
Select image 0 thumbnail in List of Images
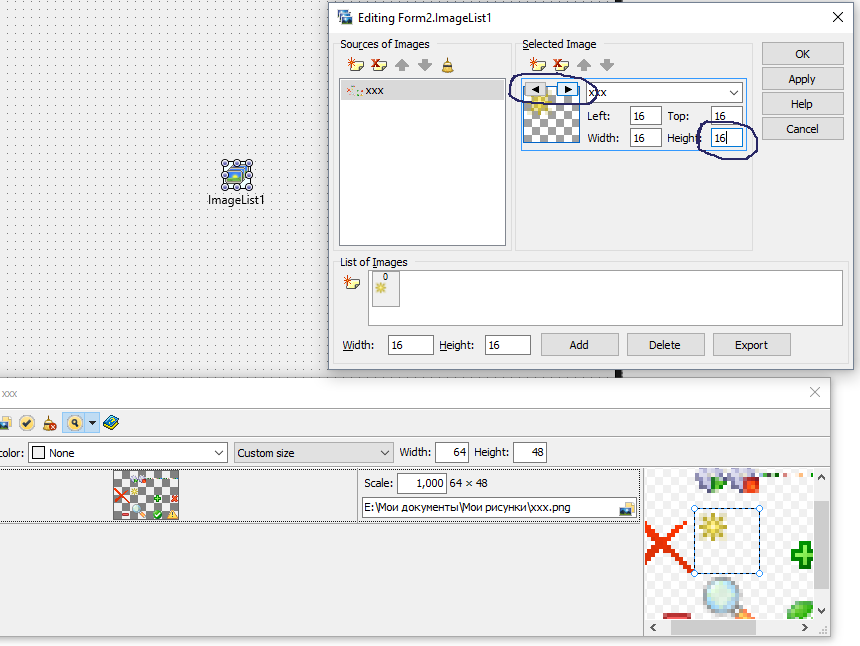click(x=386, y=289)
